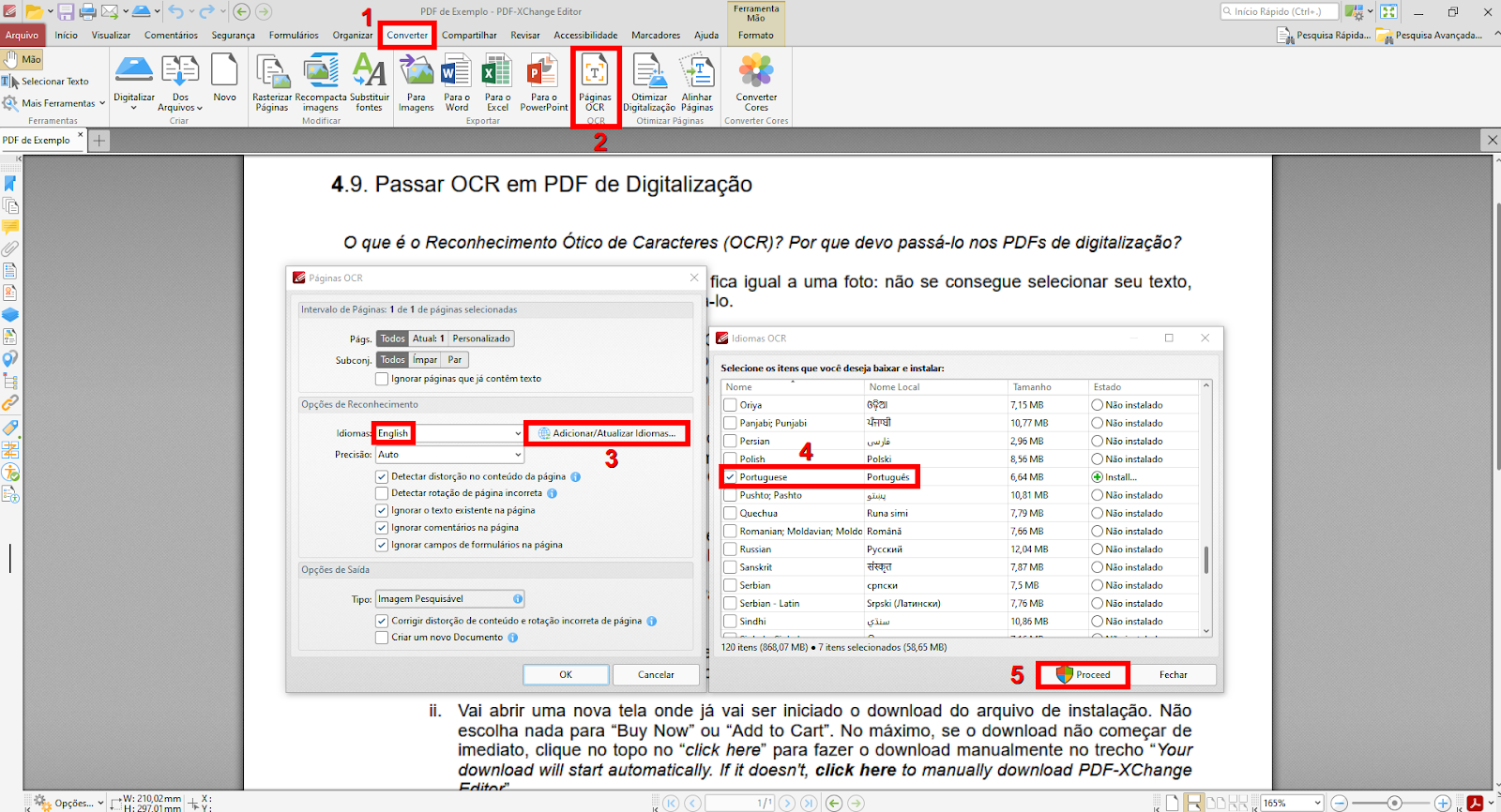Open the Attachments paperclip pane

click(x=10, y=248)
